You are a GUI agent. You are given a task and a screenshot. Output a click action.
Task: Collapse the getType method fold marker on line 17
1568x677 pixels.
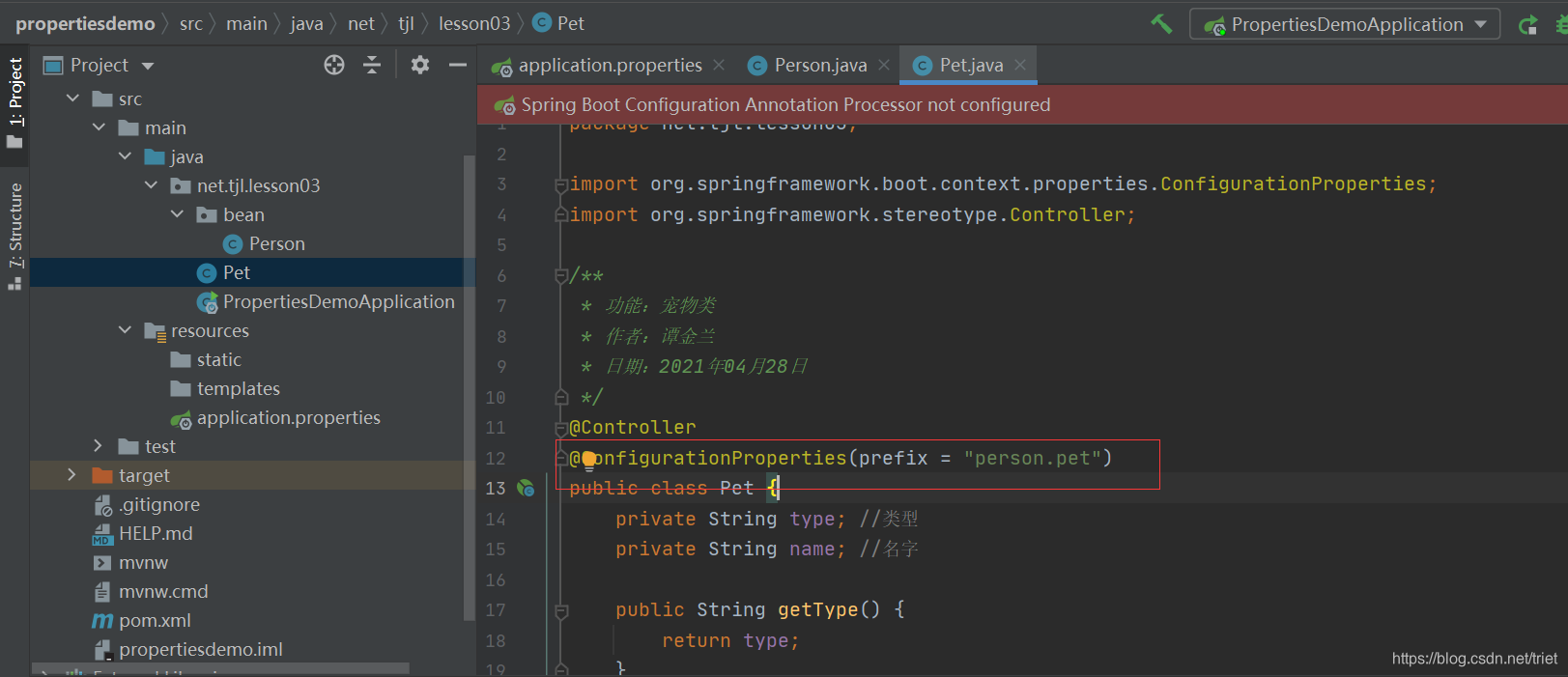point(560,610)
